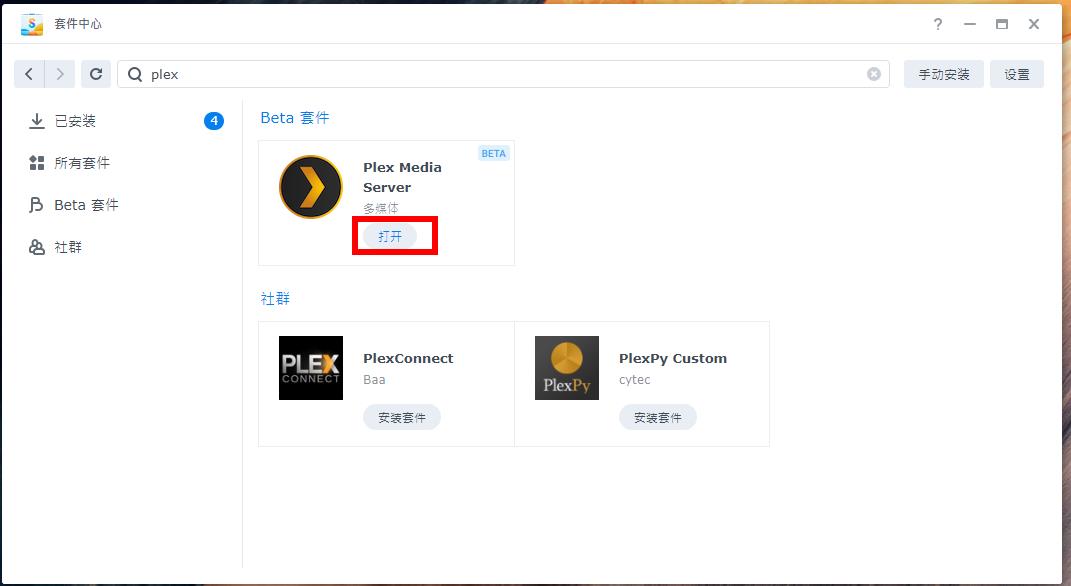This screenshot has height=586, width=1071.
Task: Clear the plex search text
Action: [x=874, y=74]
